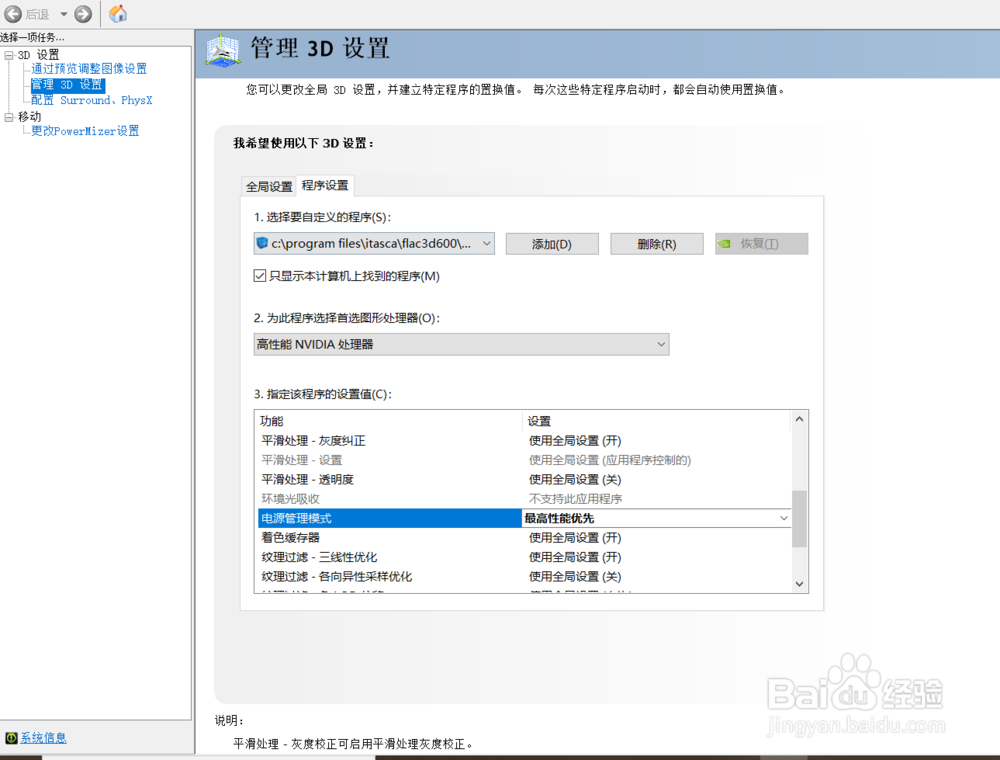The image size is (1000, 760).
Task: Click the Back arrow icon
Action: pyautogui.click(x=13, y=13)
